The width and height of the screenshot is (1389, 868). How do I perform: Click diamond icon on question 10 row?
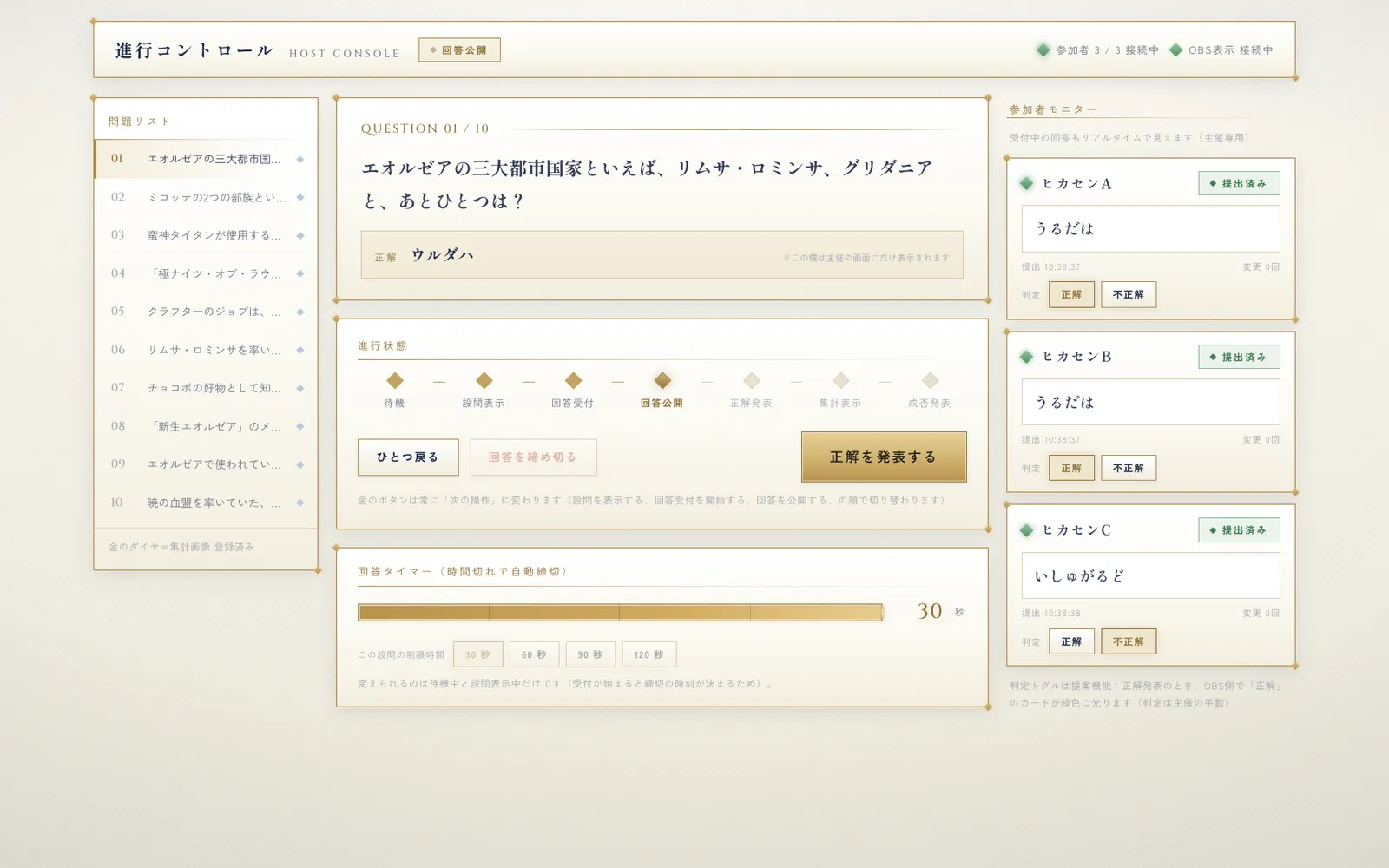point(300,503)
